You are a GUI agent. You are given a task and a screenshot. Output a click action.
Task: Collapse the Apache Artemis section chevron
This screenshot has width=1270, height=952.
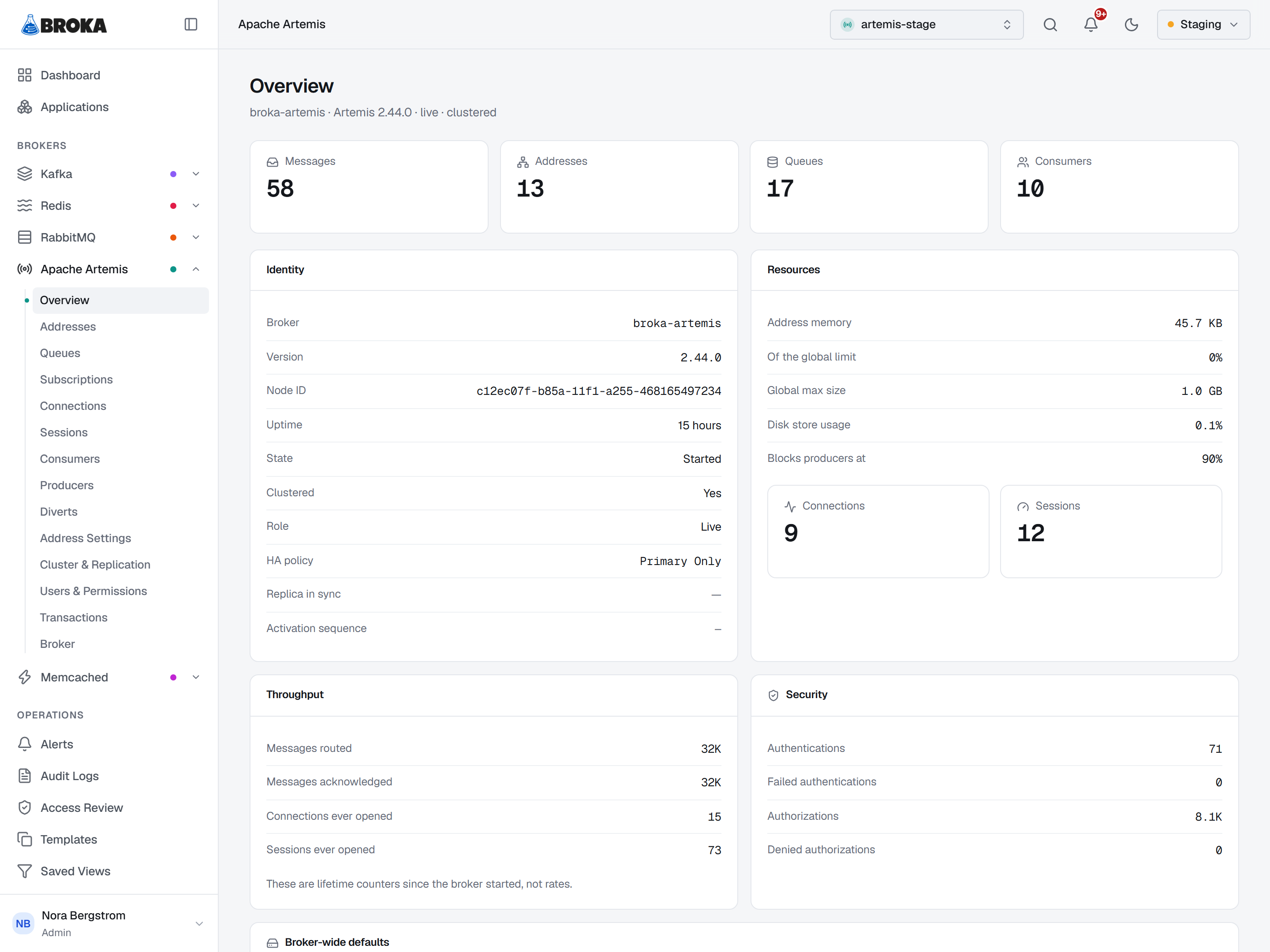196,269
